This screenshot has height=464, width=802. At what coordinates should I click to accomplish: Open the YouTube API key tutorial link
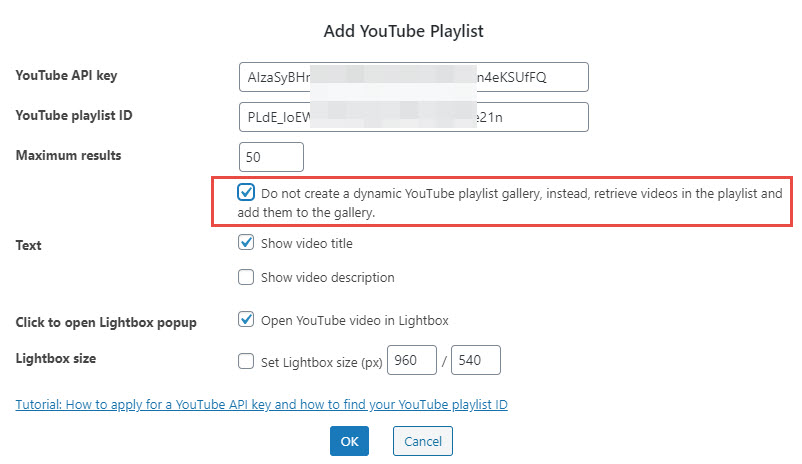(x=262, y=404)
